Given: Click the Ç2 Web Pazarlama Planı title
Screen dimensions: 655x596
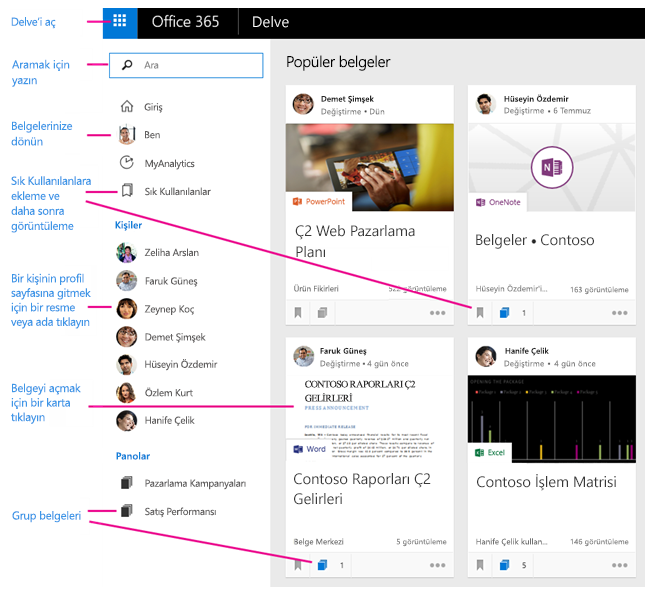Looking at the screenshot, I should click(x=355, y=241).
